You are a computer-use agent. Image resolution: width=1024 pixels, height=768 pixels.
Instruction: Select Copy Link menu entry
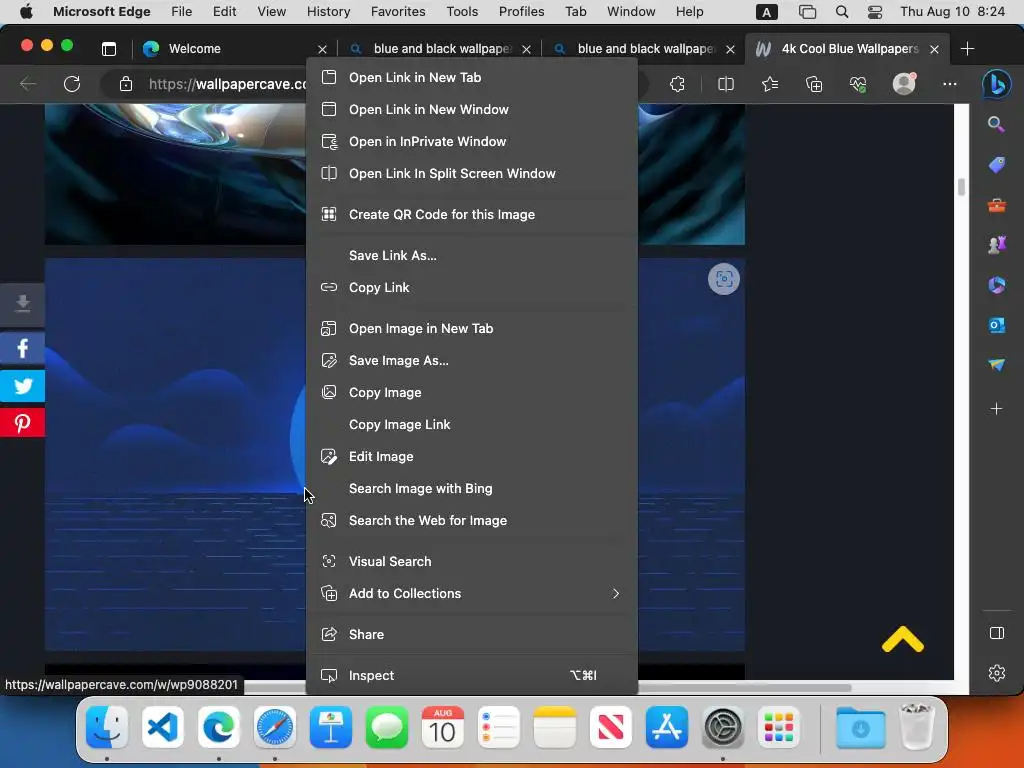click(x=472, y=288)
